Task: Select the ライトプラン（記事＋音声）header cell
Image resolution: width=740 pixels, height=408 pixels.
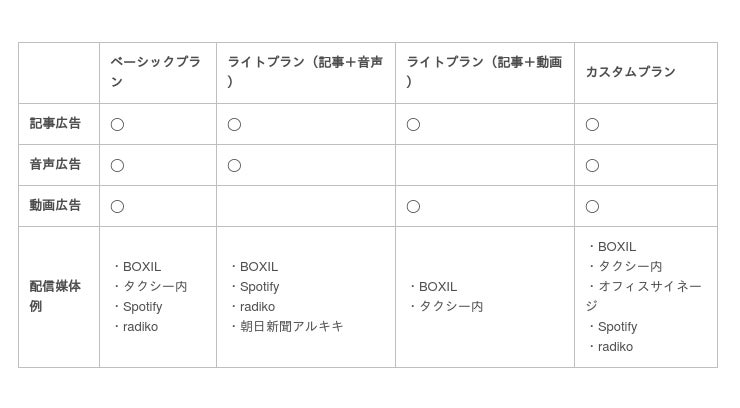Action: coord(306,73)
